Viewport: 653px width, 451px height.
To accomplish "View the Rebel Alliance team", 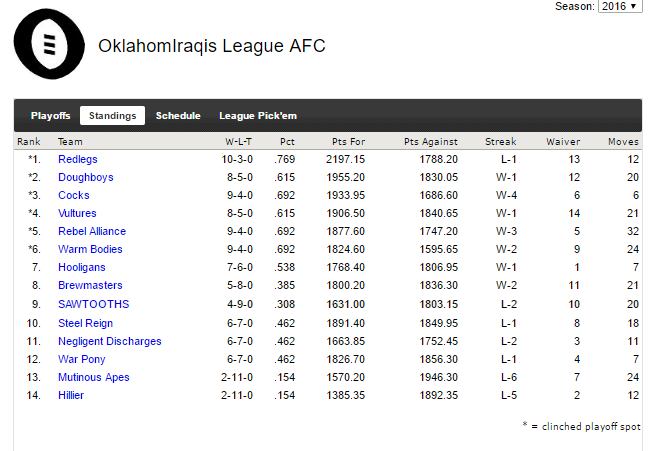I will 92,231.
